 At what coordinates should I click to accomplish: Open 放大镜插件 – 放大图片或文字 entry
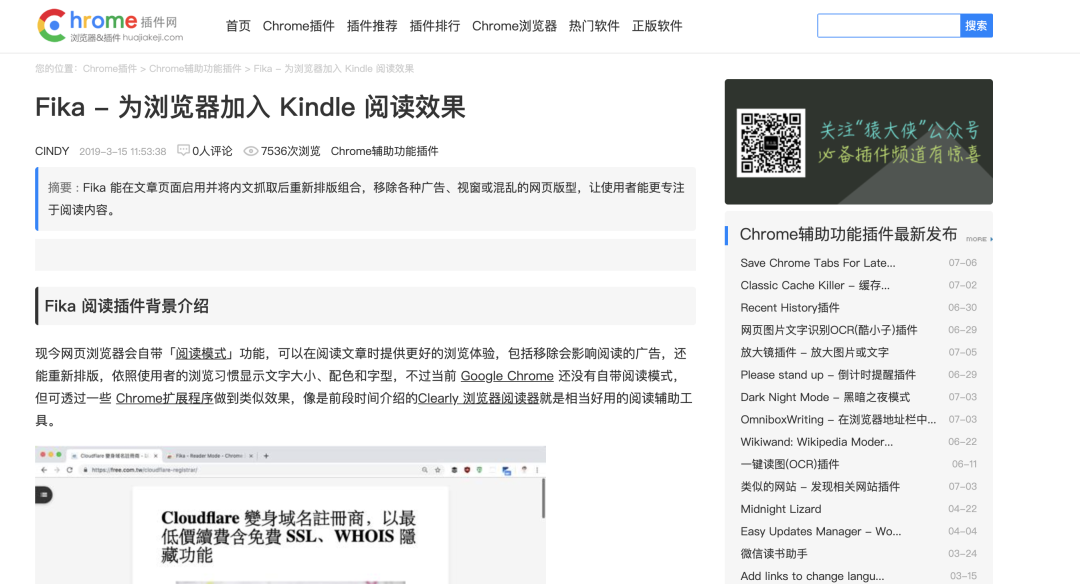point(814,353)
